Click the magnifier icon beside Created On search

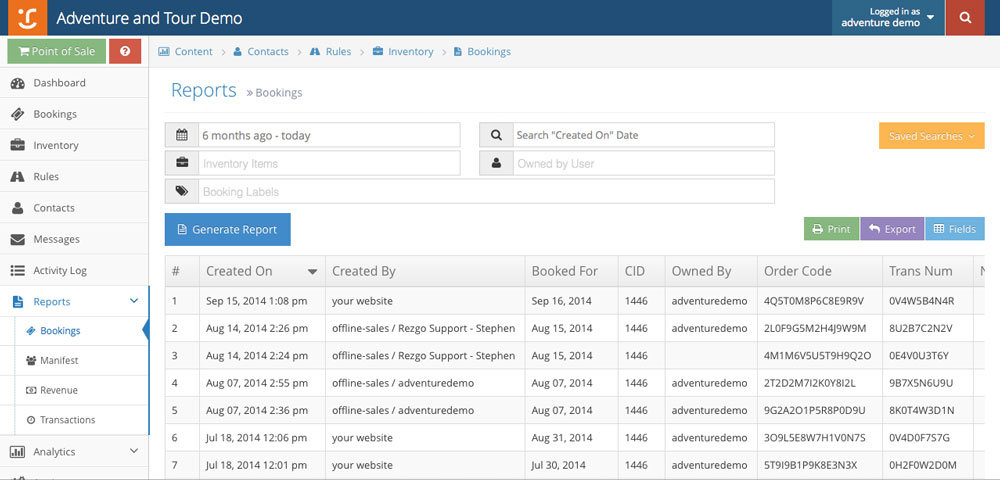click(x=497, y=135)
